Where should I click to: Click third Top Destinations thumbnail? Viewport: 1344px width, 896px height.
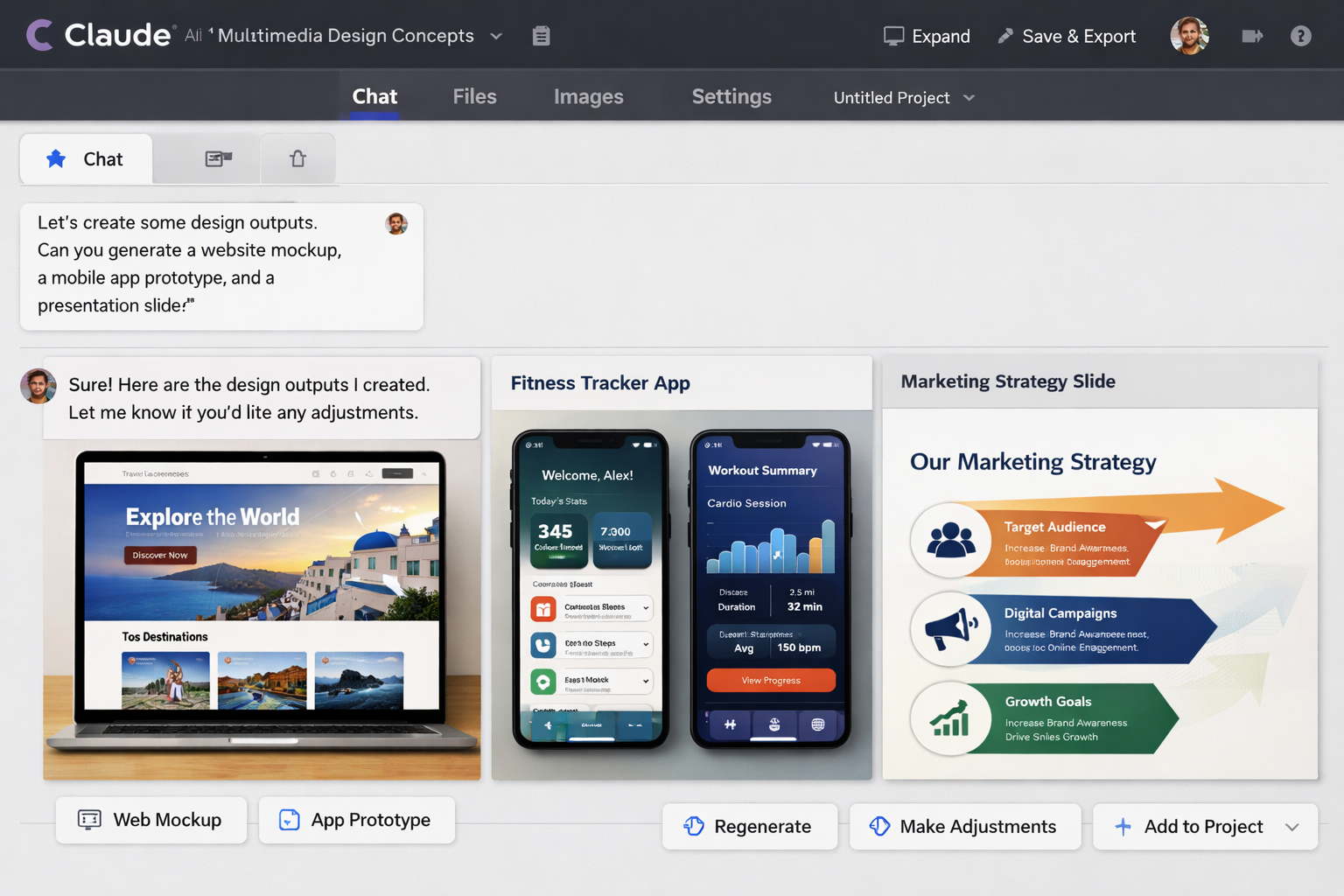coord(359,680)
